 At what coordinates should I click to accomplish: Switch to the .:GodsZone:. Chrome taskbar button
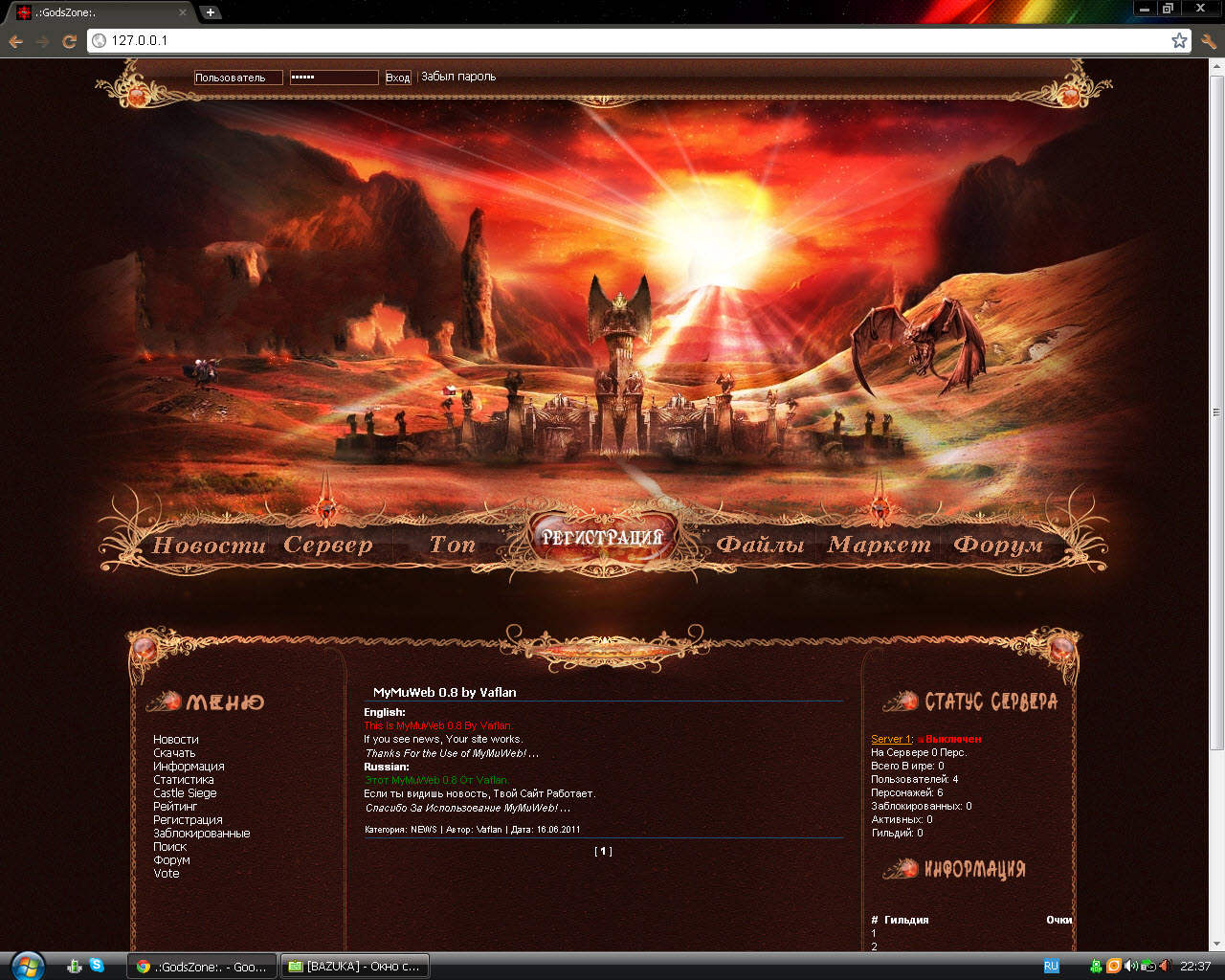click(x=202, y=967)
